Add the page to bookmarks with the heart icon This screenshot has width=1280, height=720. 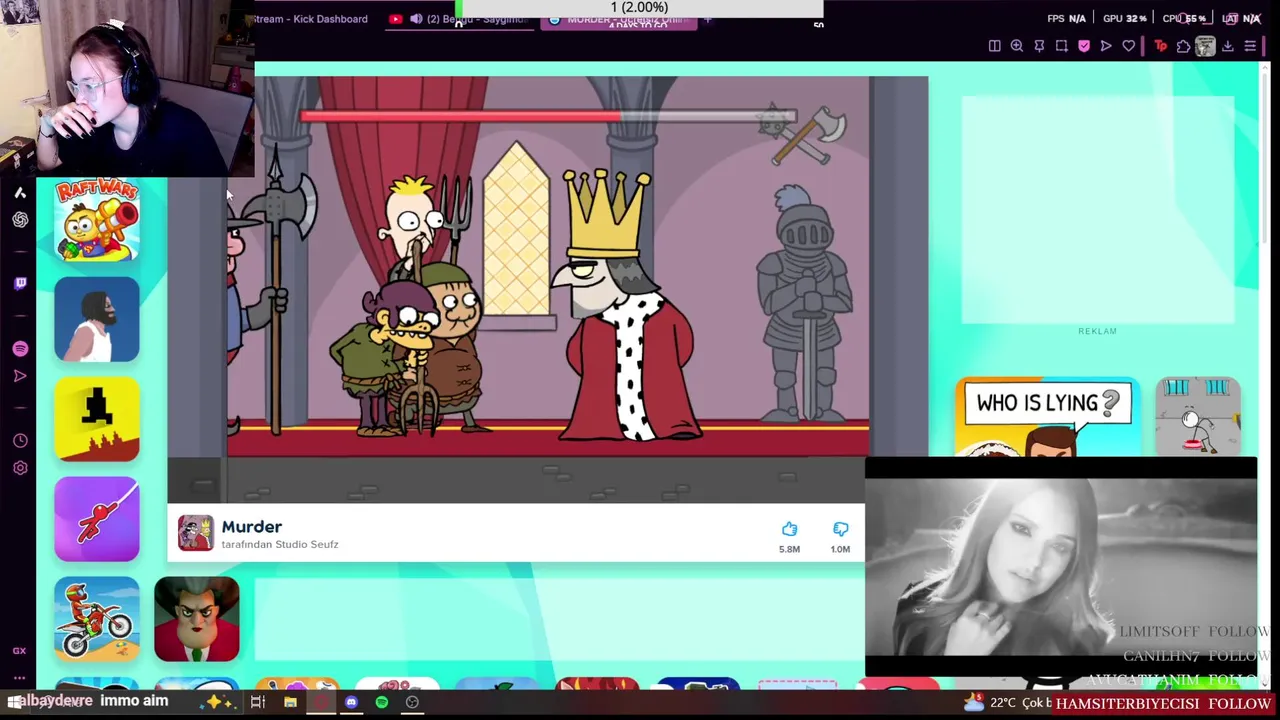(x=1129, y=46)
